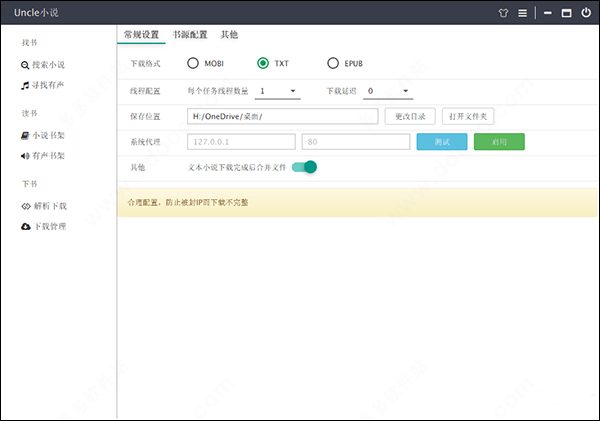Select MOBI download format
This screenshot has width=600, height=421.
(192, 63)
